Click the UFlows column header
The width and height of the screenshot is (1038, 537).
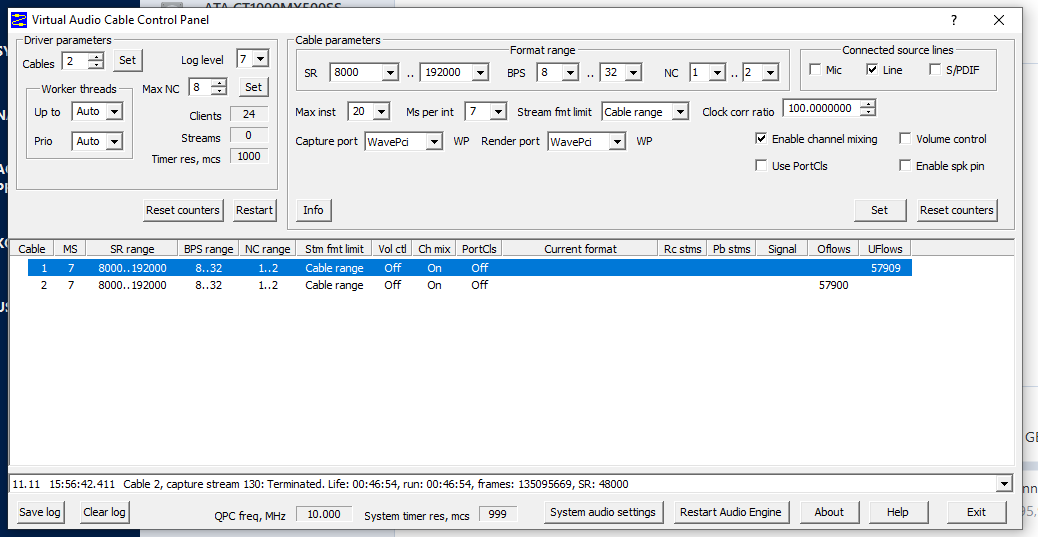(x=885, y=249)
